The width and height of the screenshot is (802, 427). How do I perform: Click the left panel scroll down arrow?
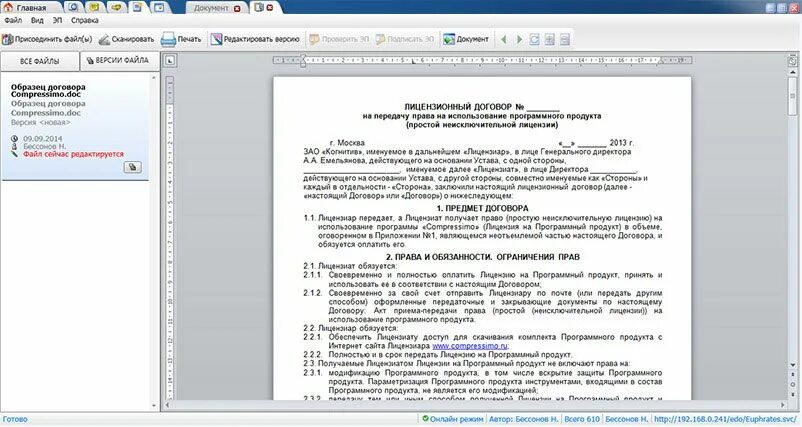(154, 406)
